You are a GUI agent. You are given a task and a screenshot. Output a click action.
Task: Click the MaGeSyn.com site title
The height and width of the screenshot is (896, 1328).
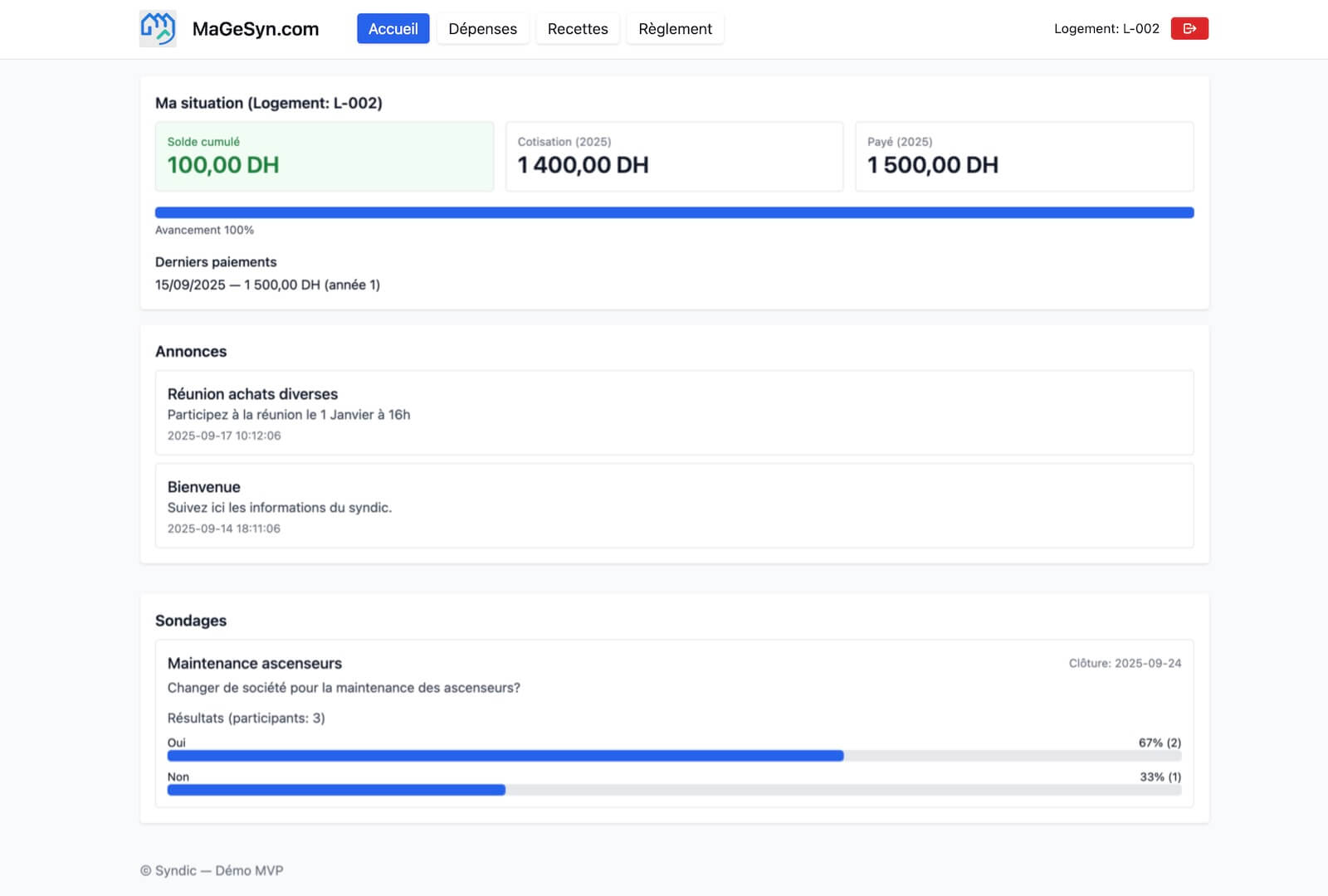256,29
